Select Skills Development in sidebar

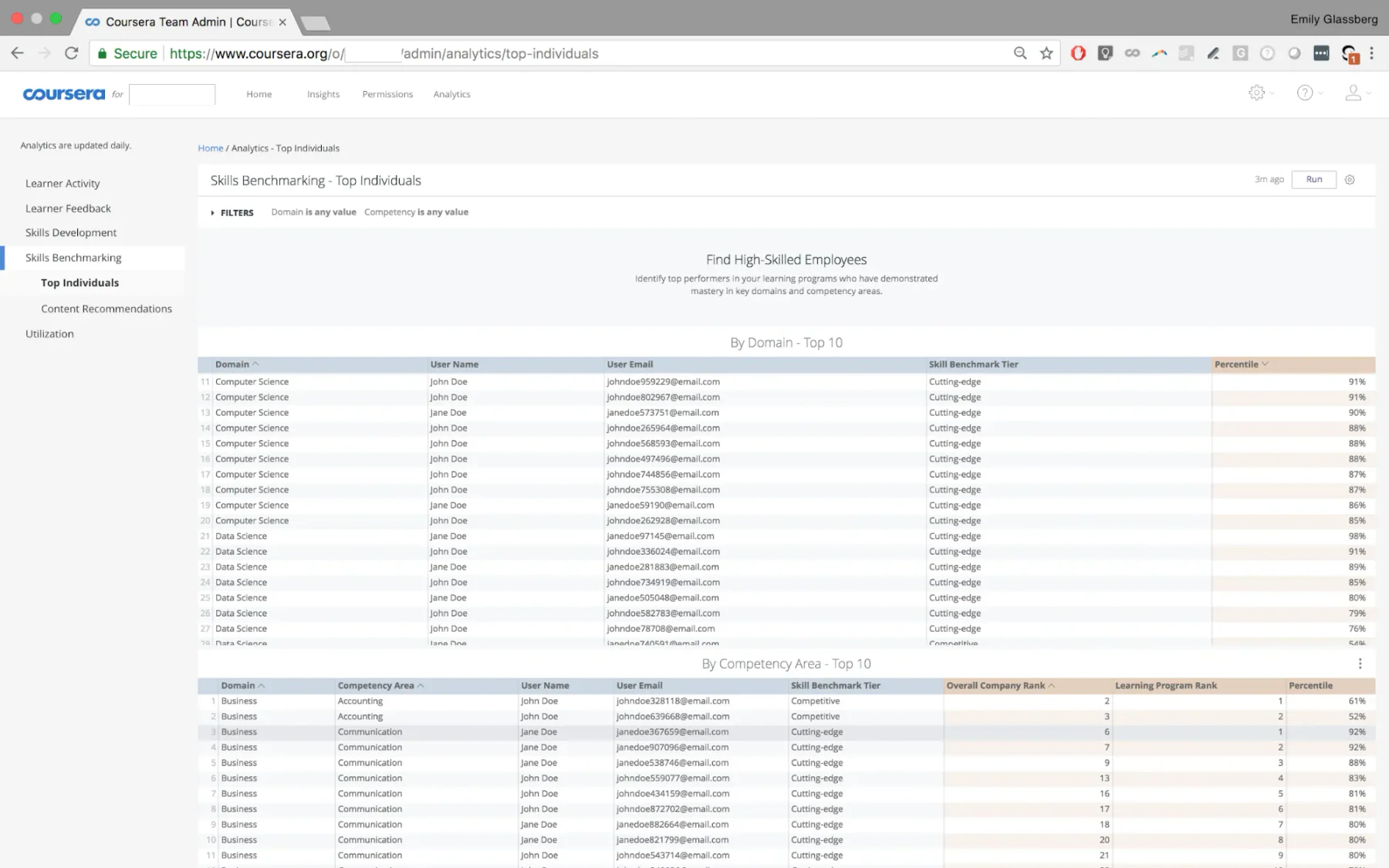(x=71, y=233)
